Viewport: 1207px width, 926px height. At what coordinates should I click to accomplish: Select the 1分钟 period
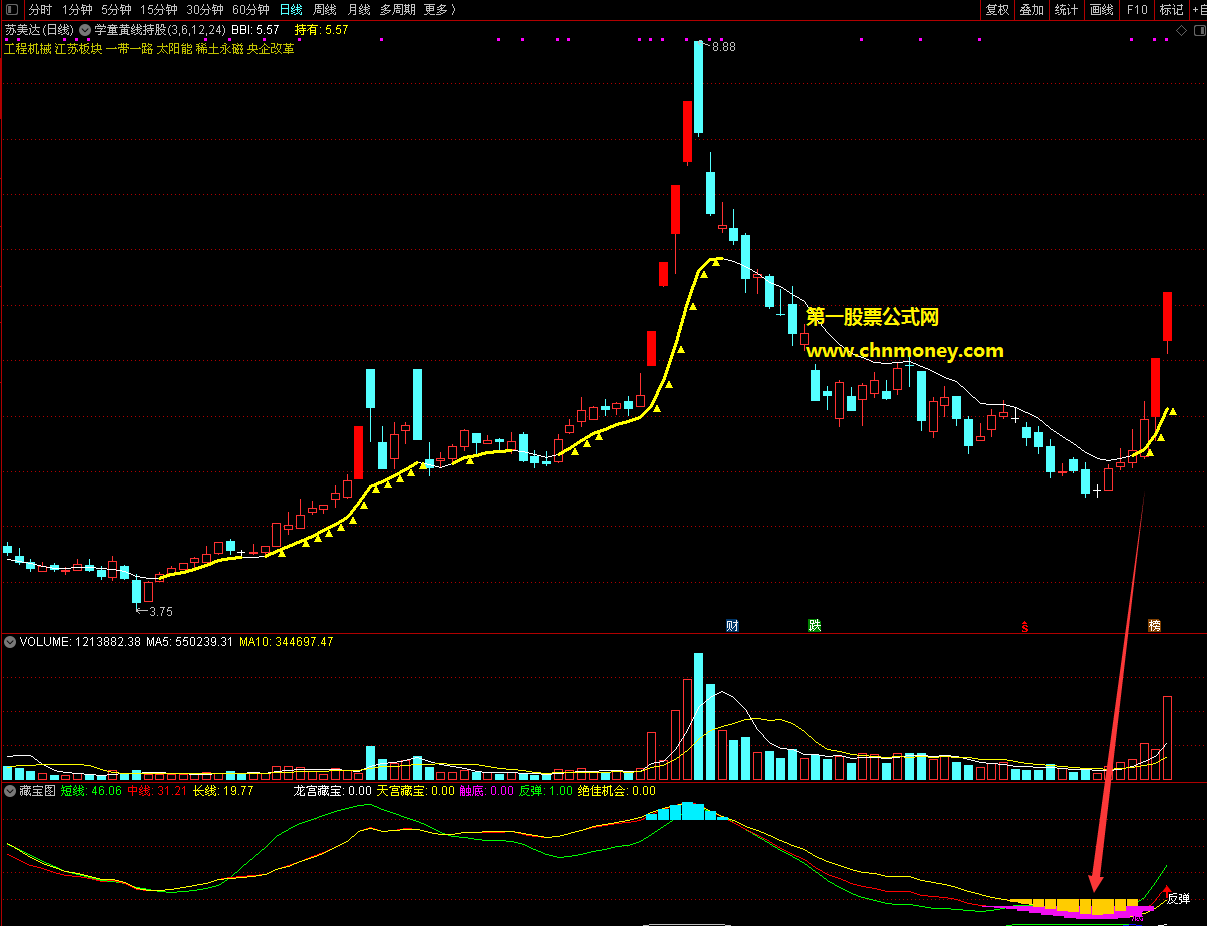[77, 9]
